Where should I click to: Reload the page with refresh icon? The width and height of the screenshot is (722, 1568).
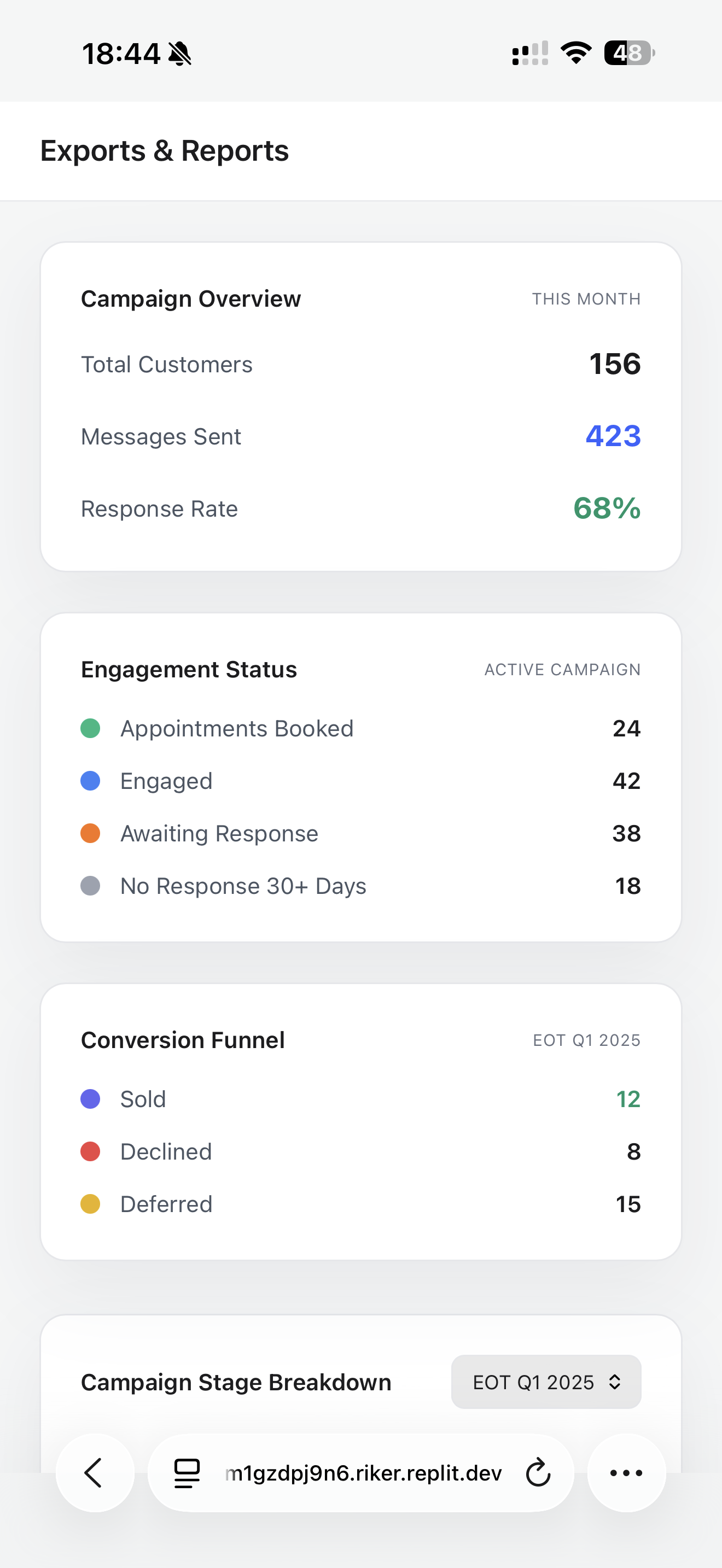[538, 1472]
